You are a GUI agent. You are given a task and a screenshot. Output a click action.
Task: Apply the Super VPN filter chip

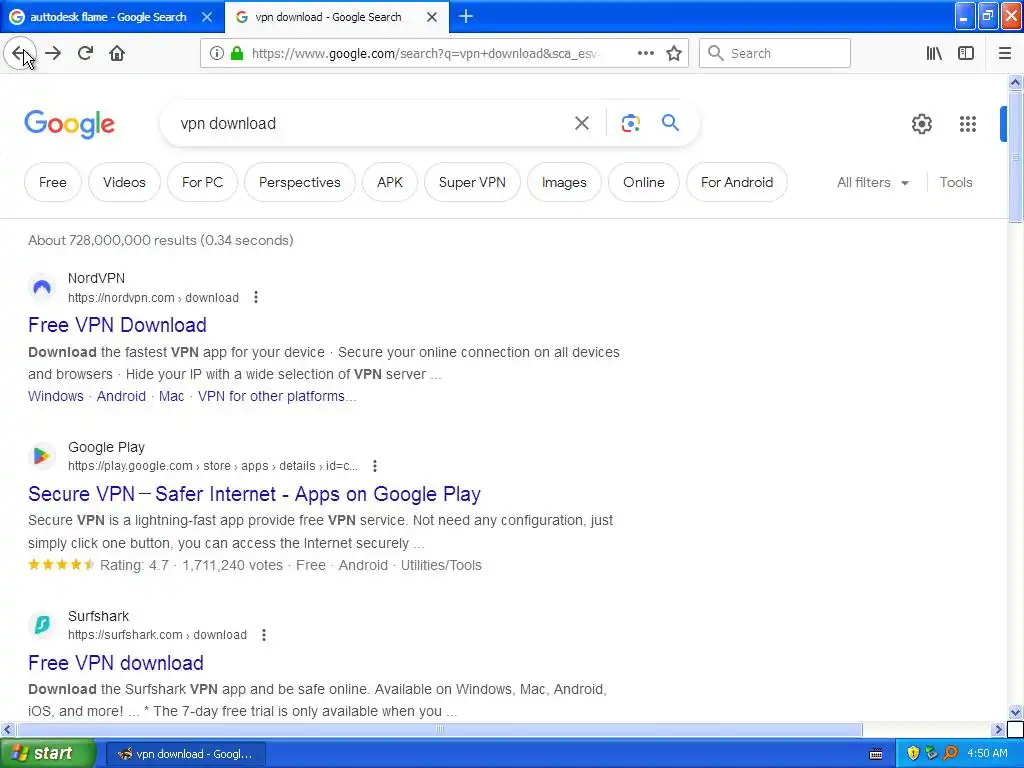click(x=472, y=182)
